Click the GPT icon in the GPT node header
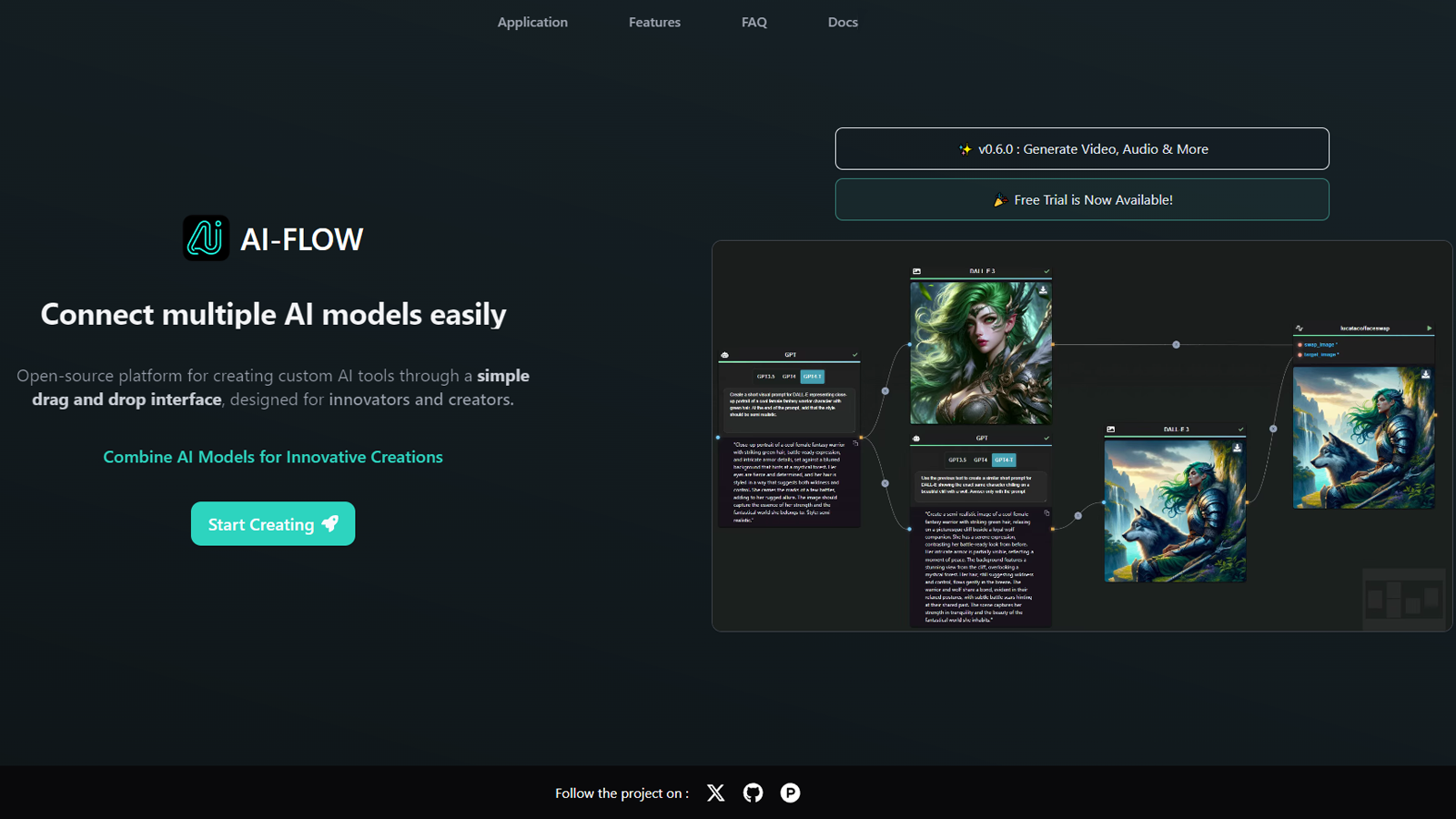This screenshot has width=1456, height=819. (x=723, y=354)
